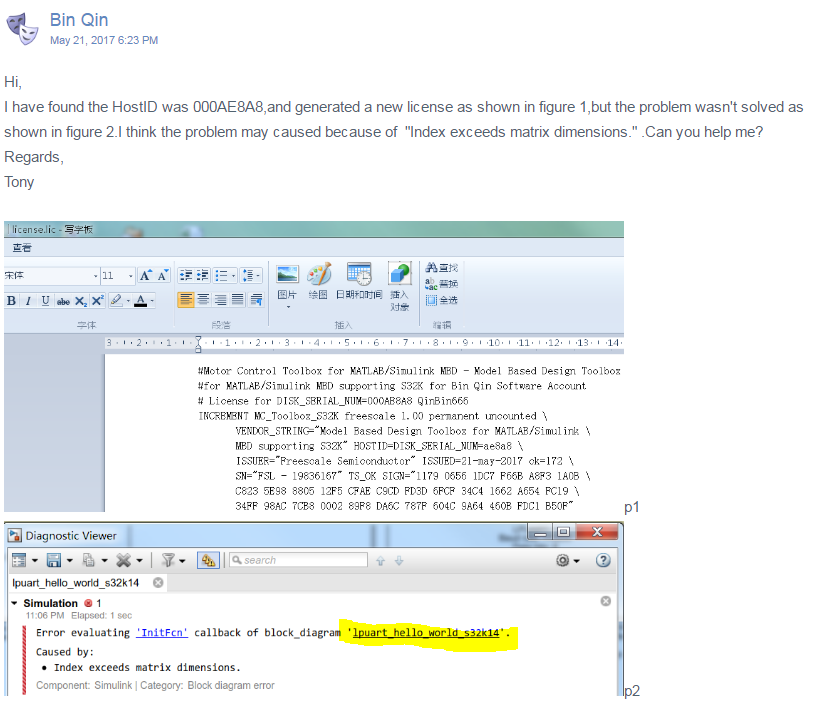Select Align Left paragraph alignment
Viewport: 822px width, 714px height.
pyautogui.click(x=186, y=299)
